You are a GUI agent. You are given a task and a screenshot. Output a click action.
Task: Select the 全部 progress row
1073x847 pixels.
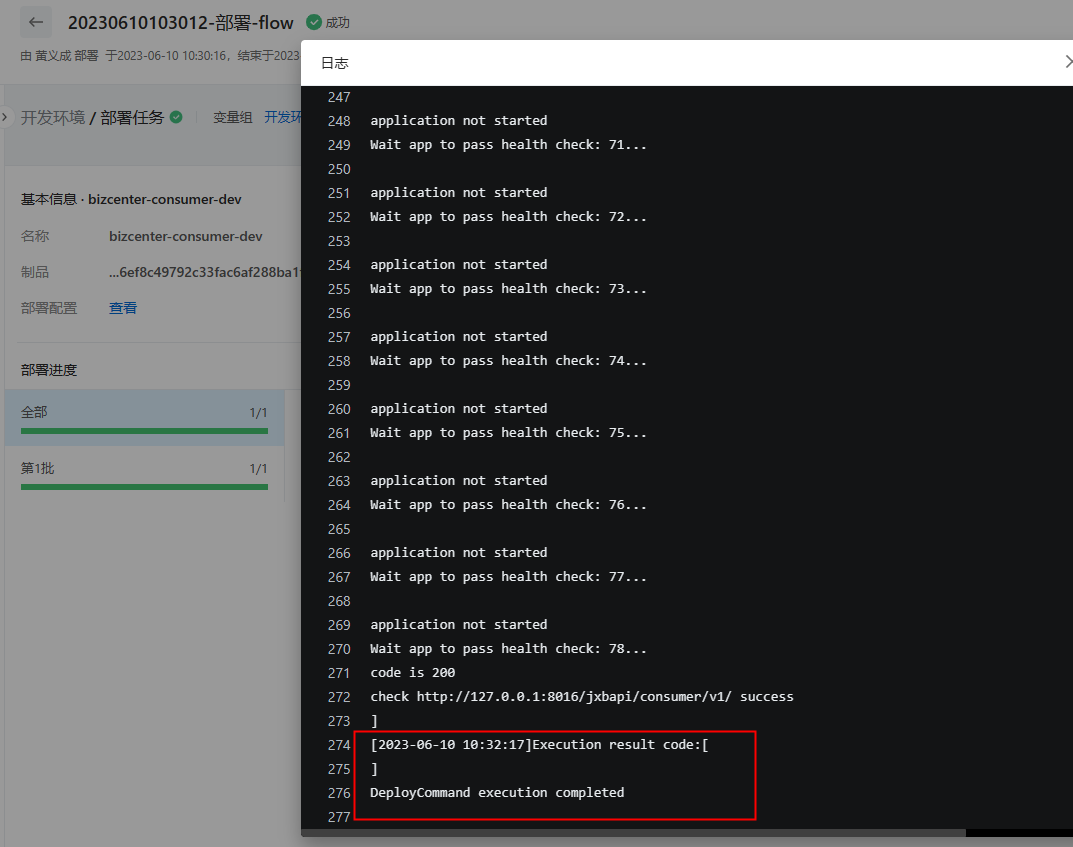[144, 417]
